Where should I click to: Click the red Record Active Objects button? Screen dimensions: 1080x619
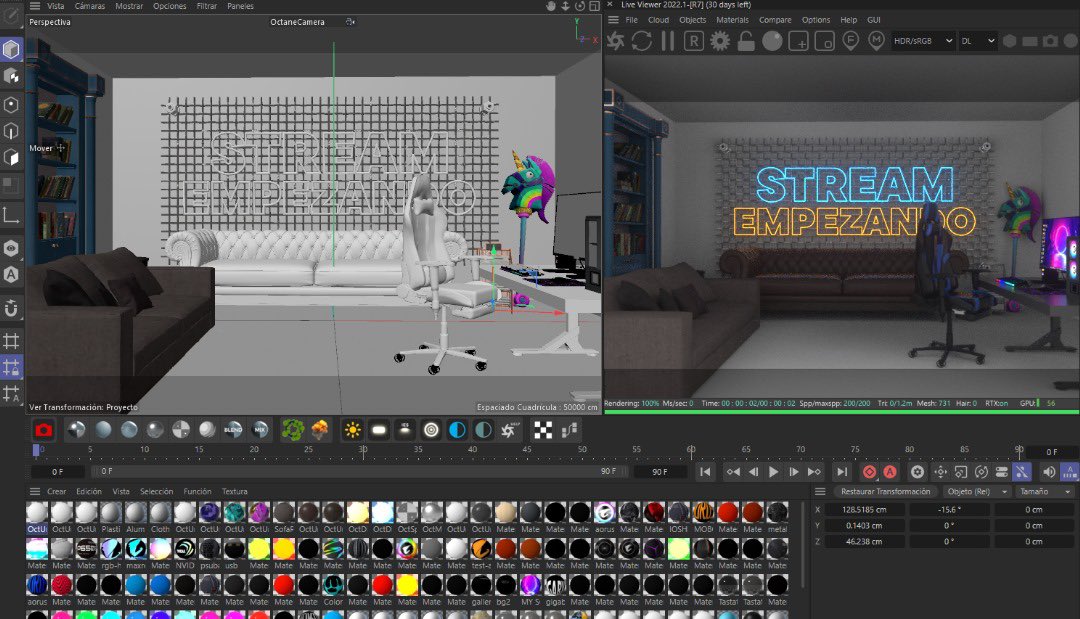click(x=869, y=472)
